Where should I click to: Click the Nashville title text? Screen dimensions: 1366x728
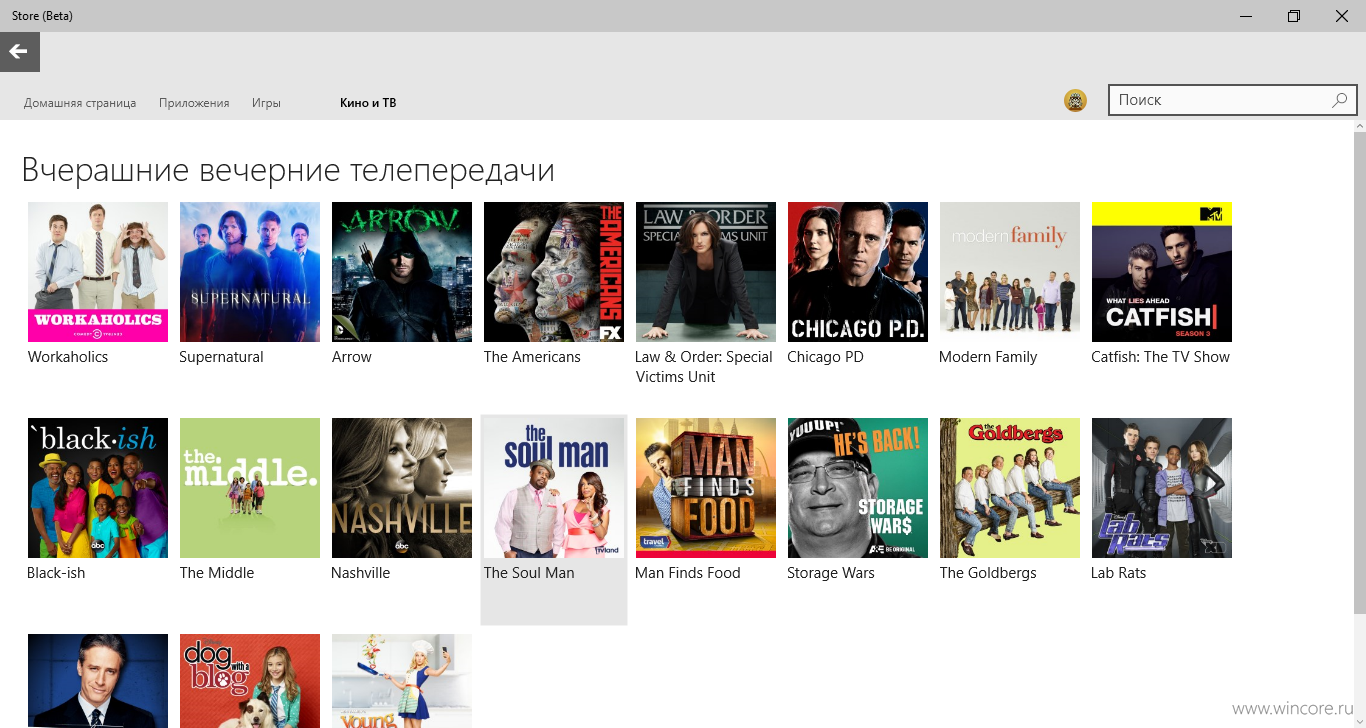point(361,573)
